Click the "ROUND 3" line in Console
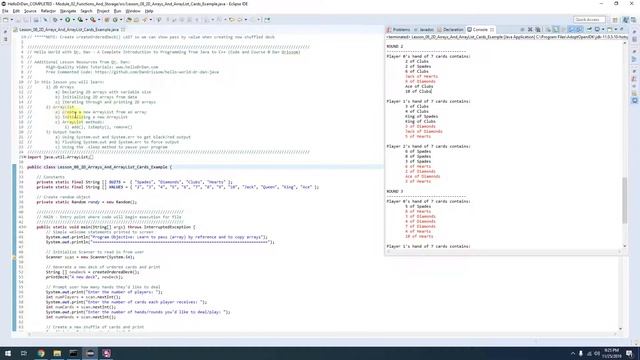This screenshot has width=640, height=360. (x=395, y=191)
